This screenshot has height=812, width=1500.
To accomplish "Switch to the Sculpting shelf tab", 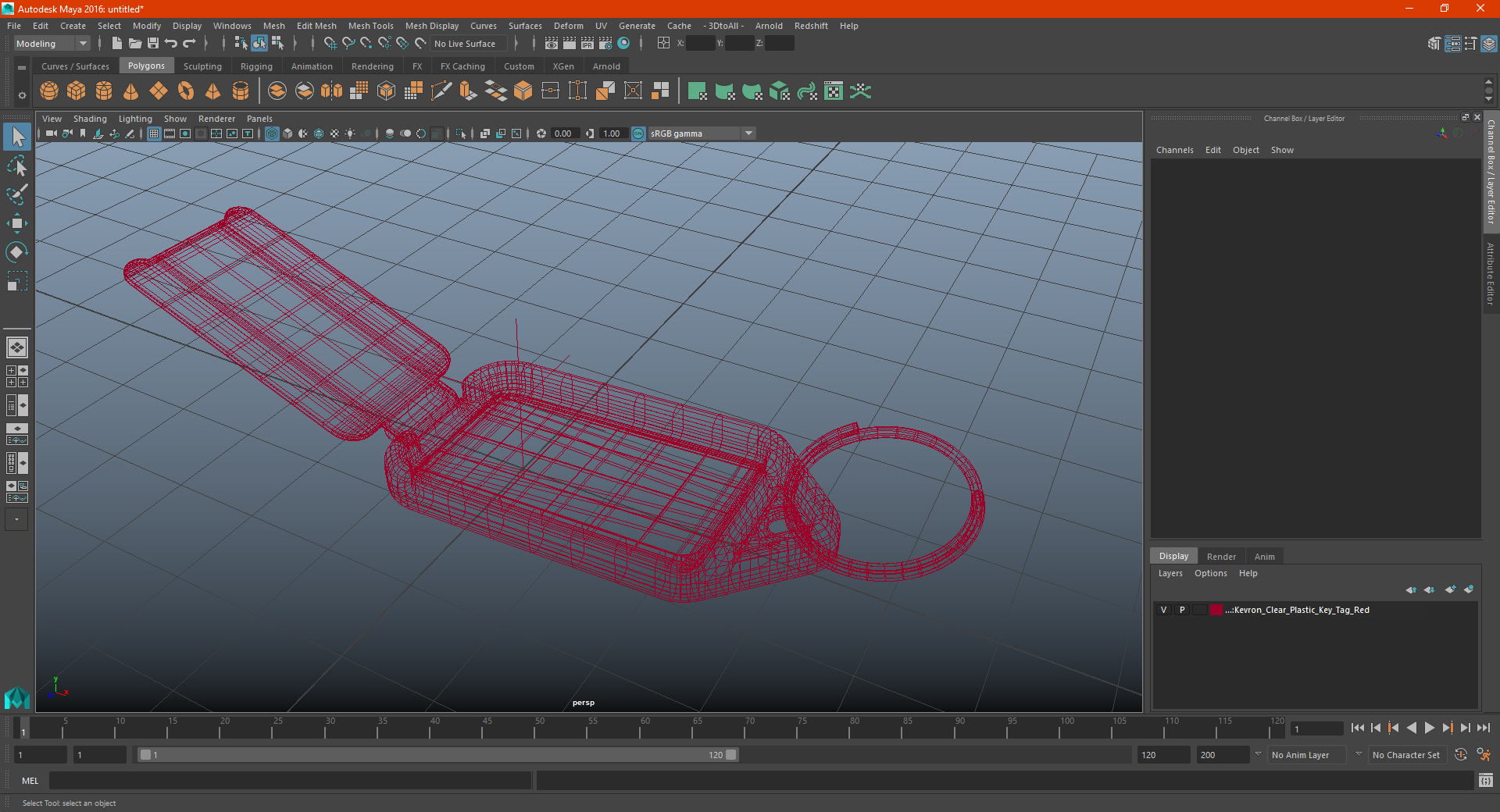I will [x=202, y=66].
